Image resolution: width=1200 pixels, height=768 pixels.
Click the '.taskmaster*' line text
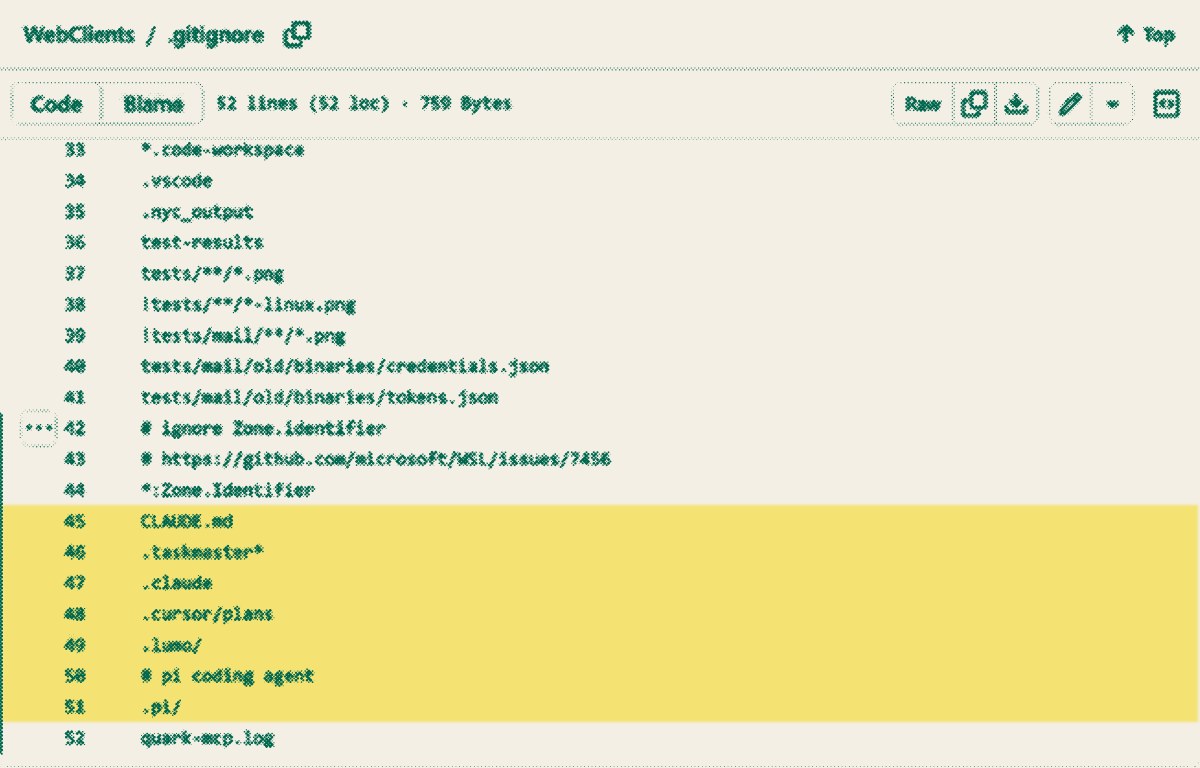point(202,552)
